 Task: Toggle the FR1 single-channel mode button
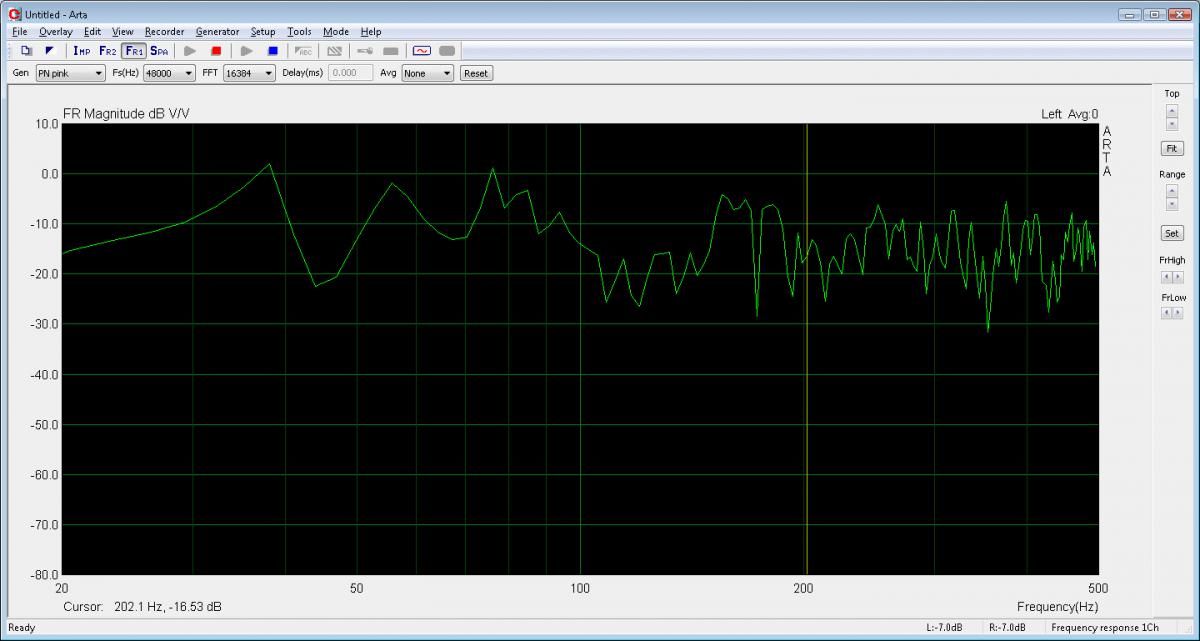tap(134, 50)
